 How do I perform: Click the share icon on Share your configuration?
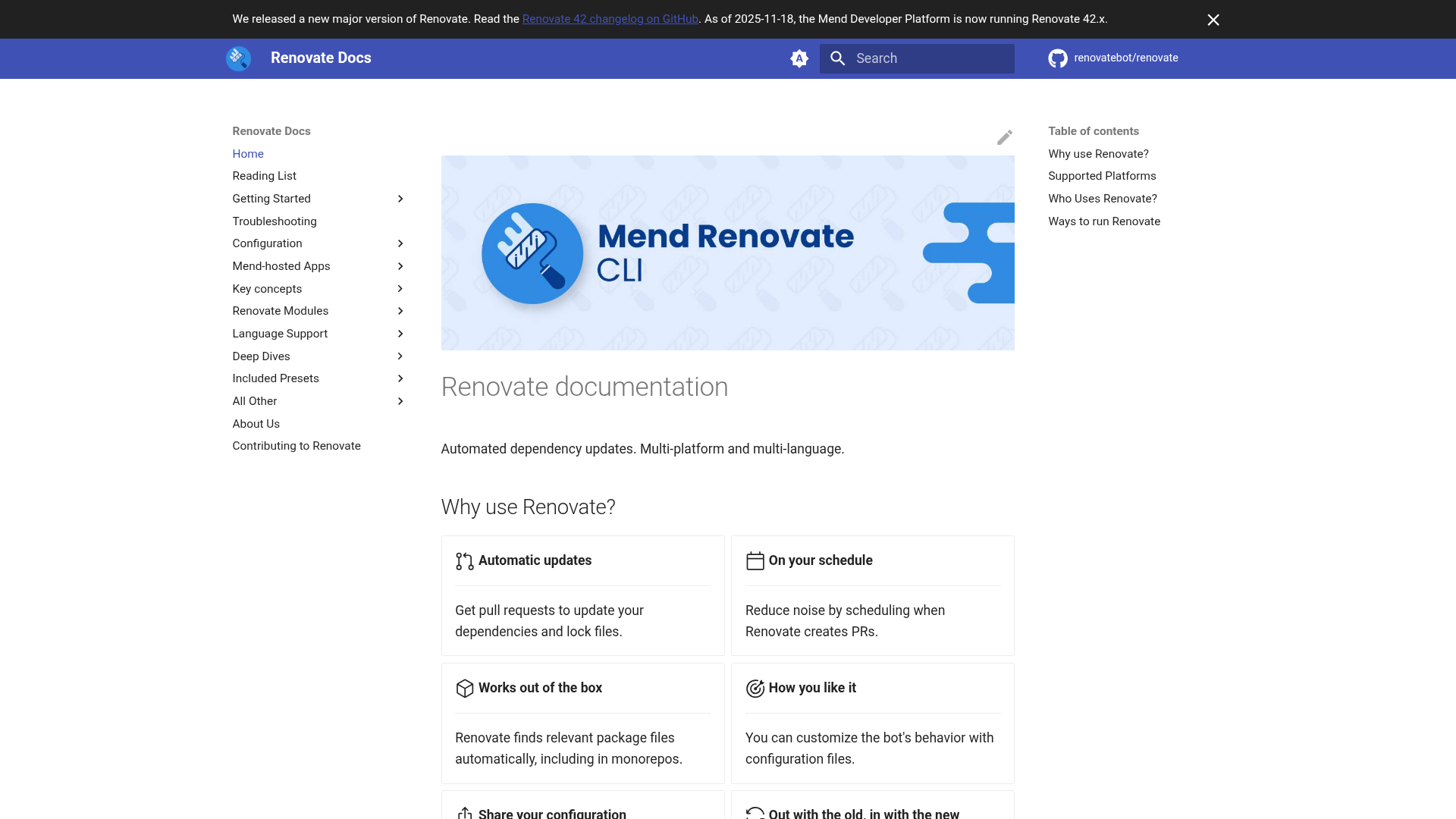[463, 812]
